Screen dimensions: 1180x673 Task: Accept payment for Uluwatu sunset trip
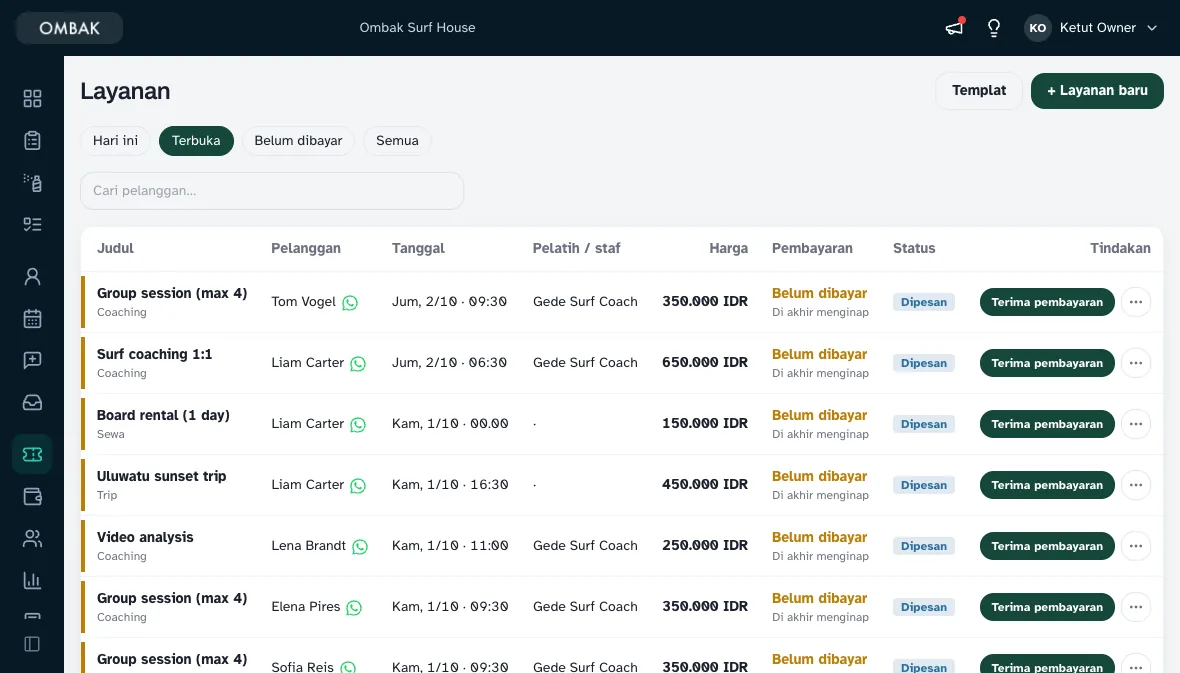click(x=1047, y=485)
